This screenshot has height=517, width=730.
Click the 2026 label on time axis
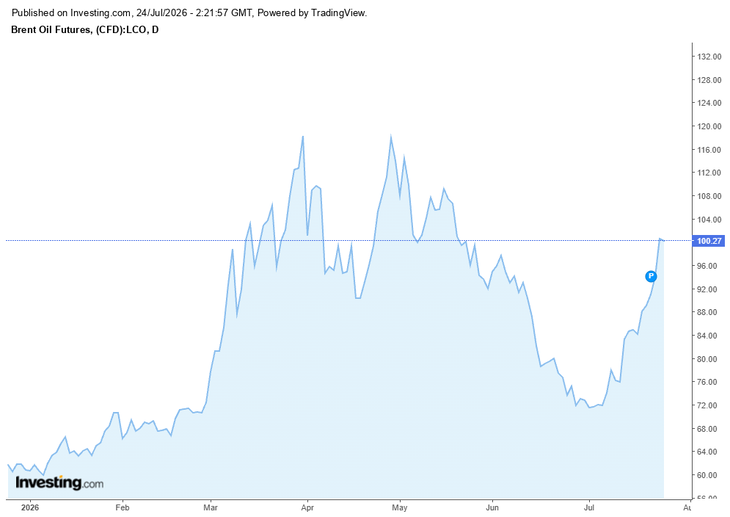30,507
